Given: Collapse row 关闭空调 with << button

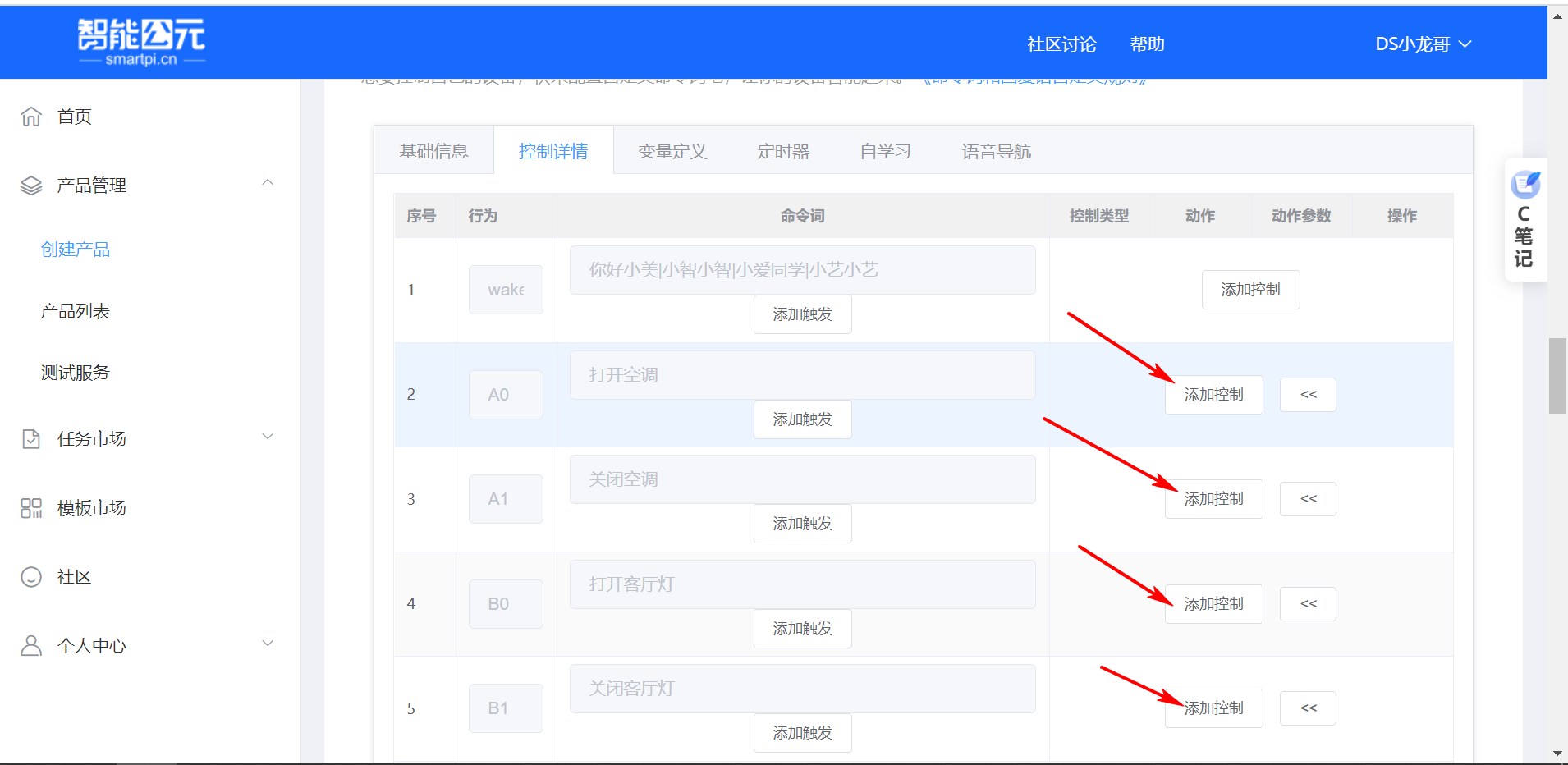Looking at the screenshot, I should [1308, 499].
